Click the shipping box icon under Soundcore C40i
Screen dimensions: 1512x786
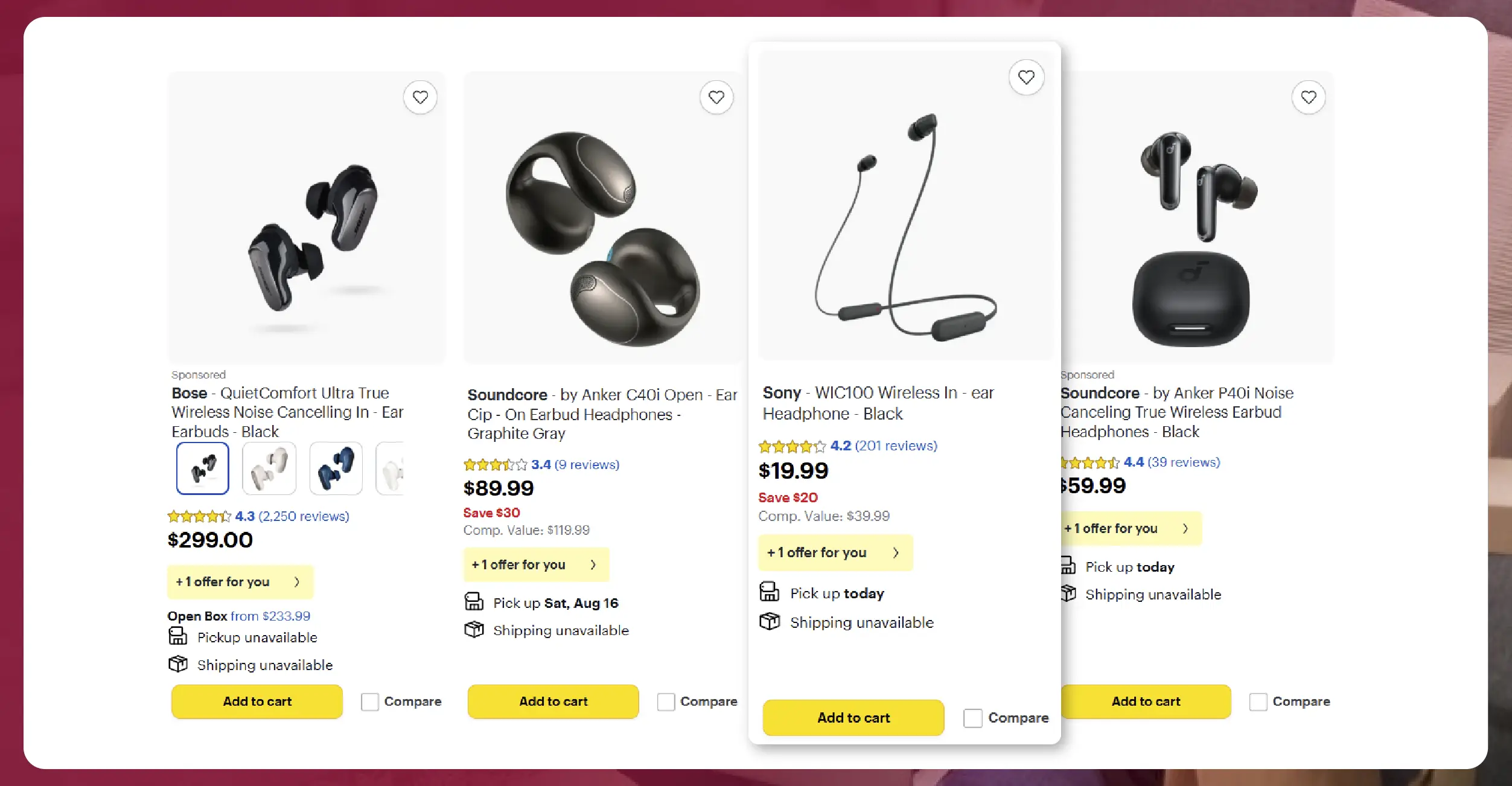pos(474,630)
